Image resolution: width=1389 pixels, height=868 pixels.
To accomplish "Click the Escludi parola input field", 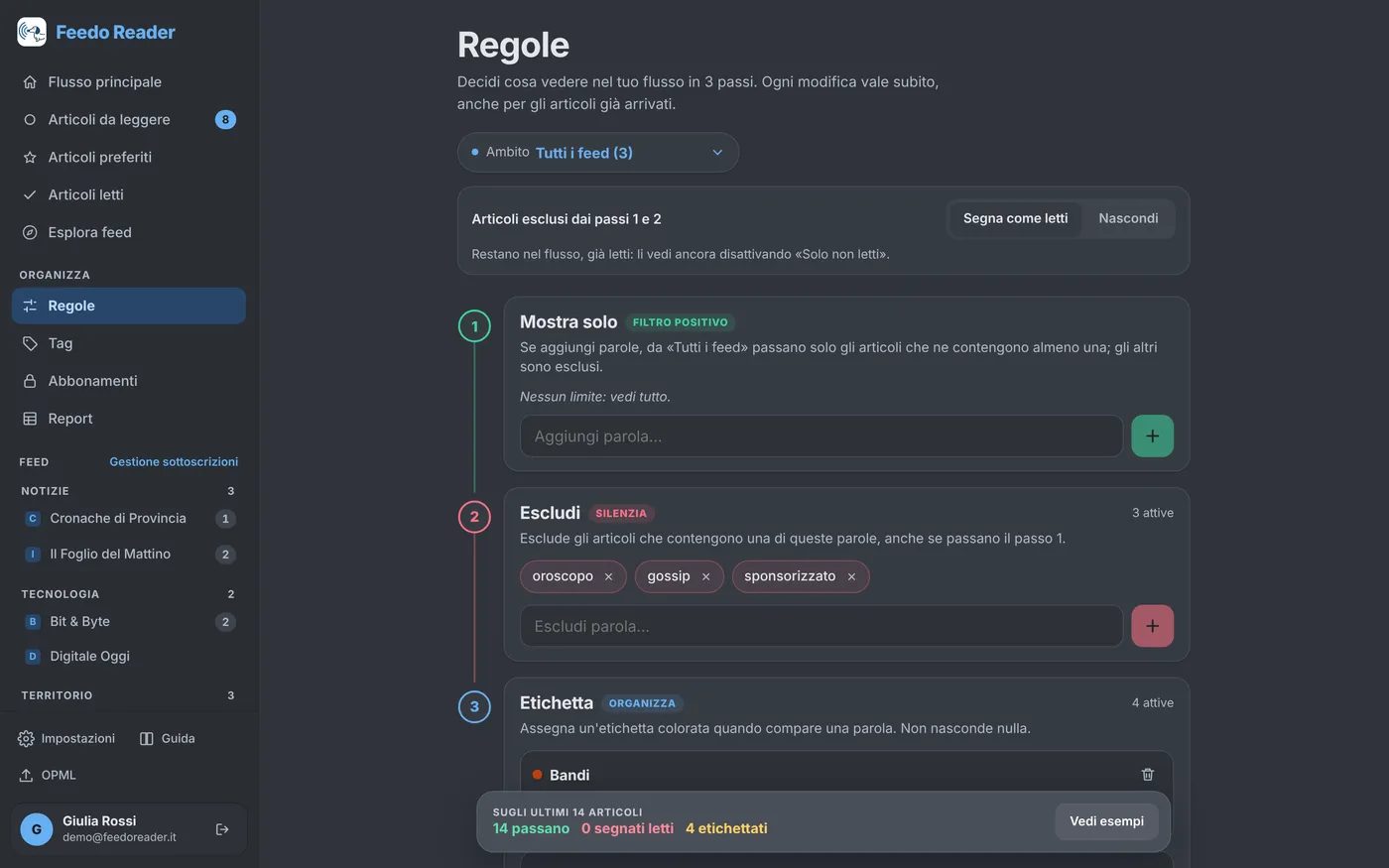I will [x=821, y=627].
